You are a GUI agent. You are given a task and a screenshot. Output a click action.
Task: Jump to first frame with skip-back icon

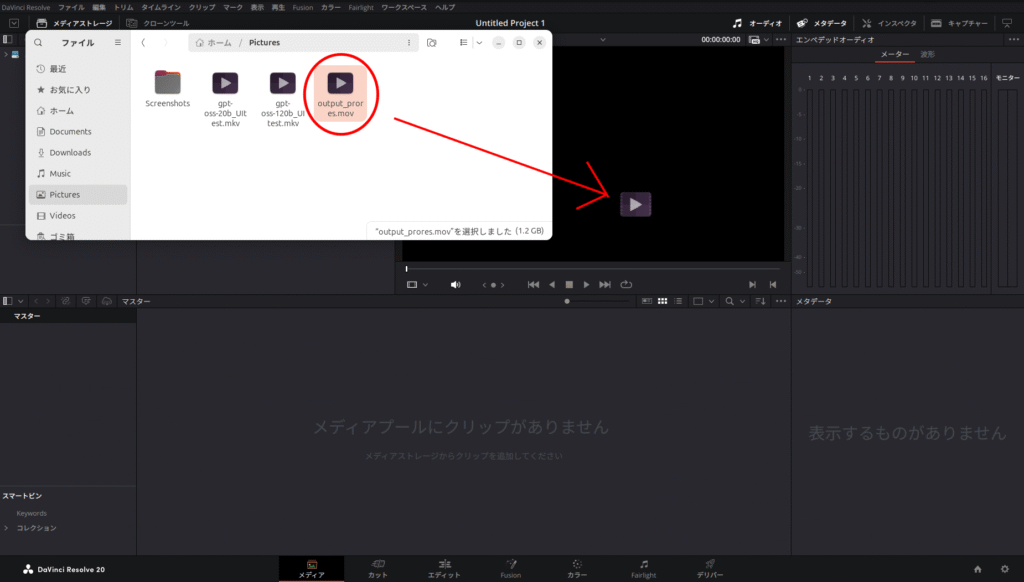coord(533,285)
